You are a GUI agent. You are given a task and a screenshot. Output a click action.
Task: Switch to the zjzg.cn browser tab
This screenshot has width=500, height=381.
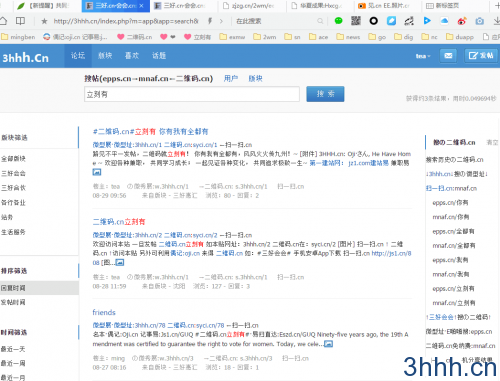tap(252, 6)
